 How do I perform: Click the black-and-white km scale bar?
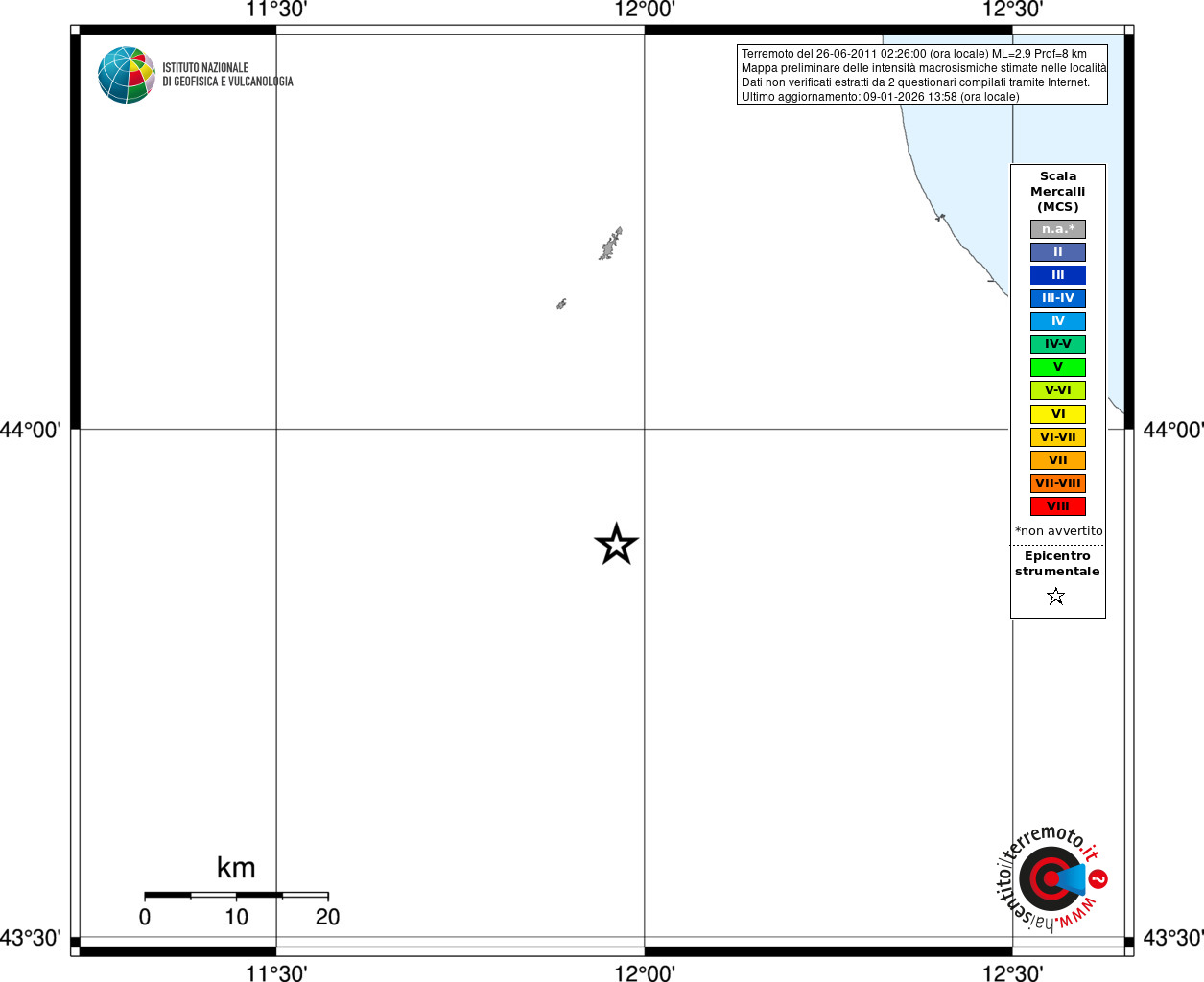[236, 896]
